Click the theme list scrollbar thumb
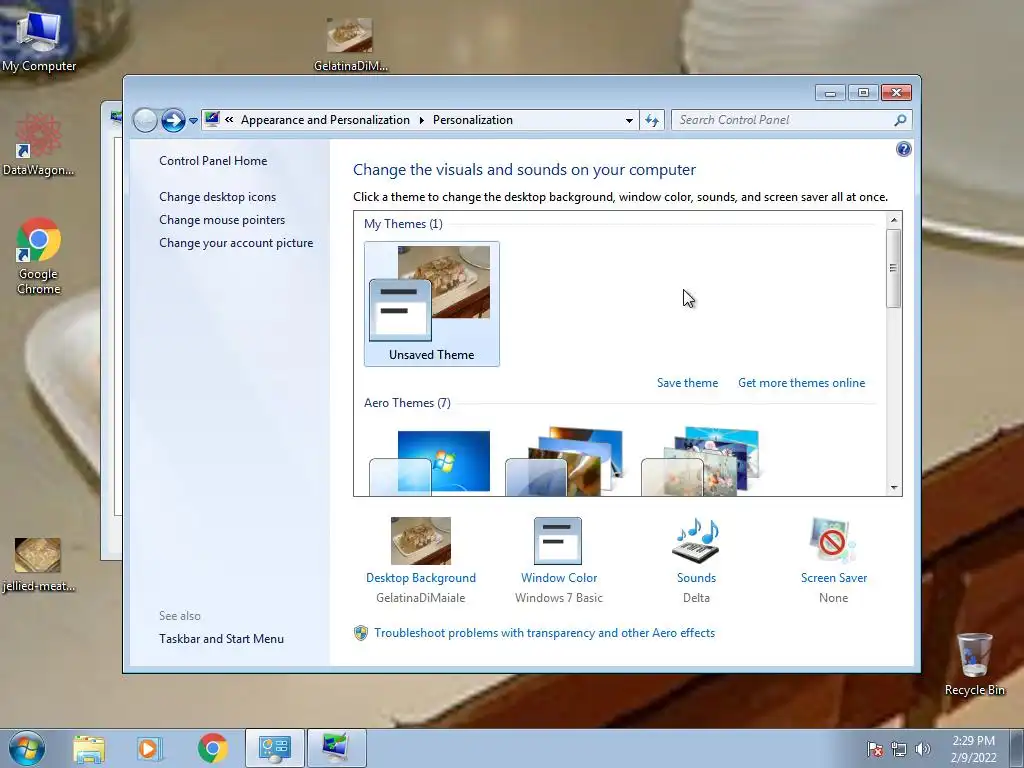1024x768 pixels. 894,268
